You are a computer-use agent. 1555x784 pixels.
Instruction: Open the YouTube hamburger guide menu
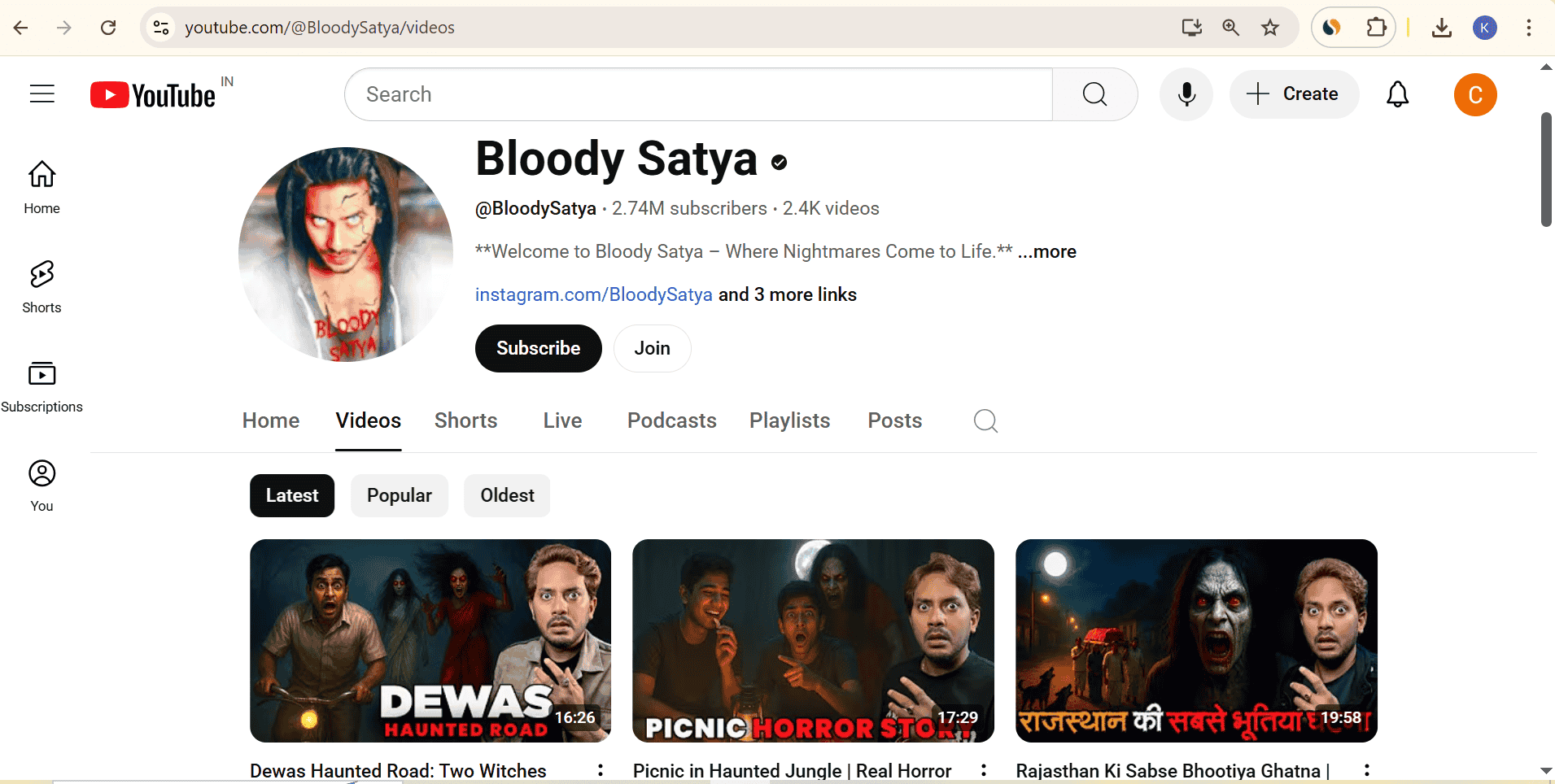point(42,94)
